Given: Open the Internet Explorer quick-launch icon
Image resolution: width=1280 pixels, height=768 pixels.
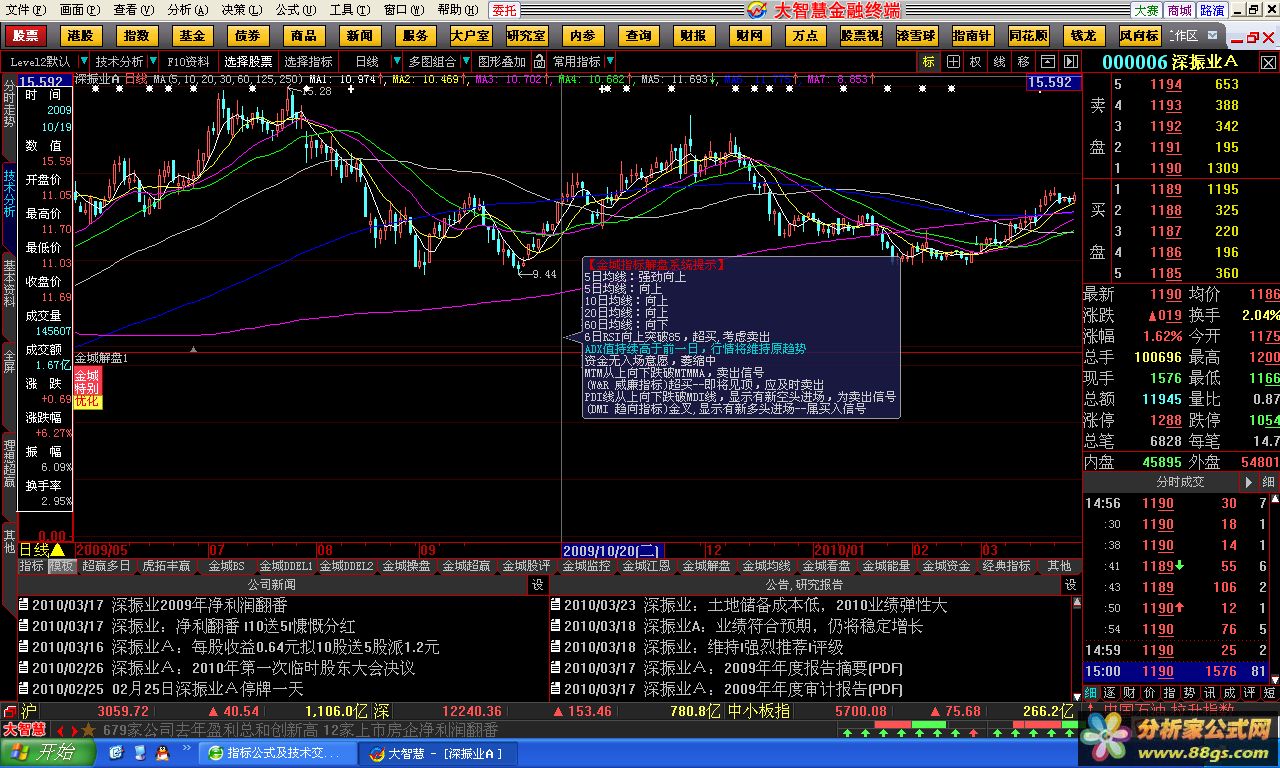Looking at the screenshot, I should (116, 753).
